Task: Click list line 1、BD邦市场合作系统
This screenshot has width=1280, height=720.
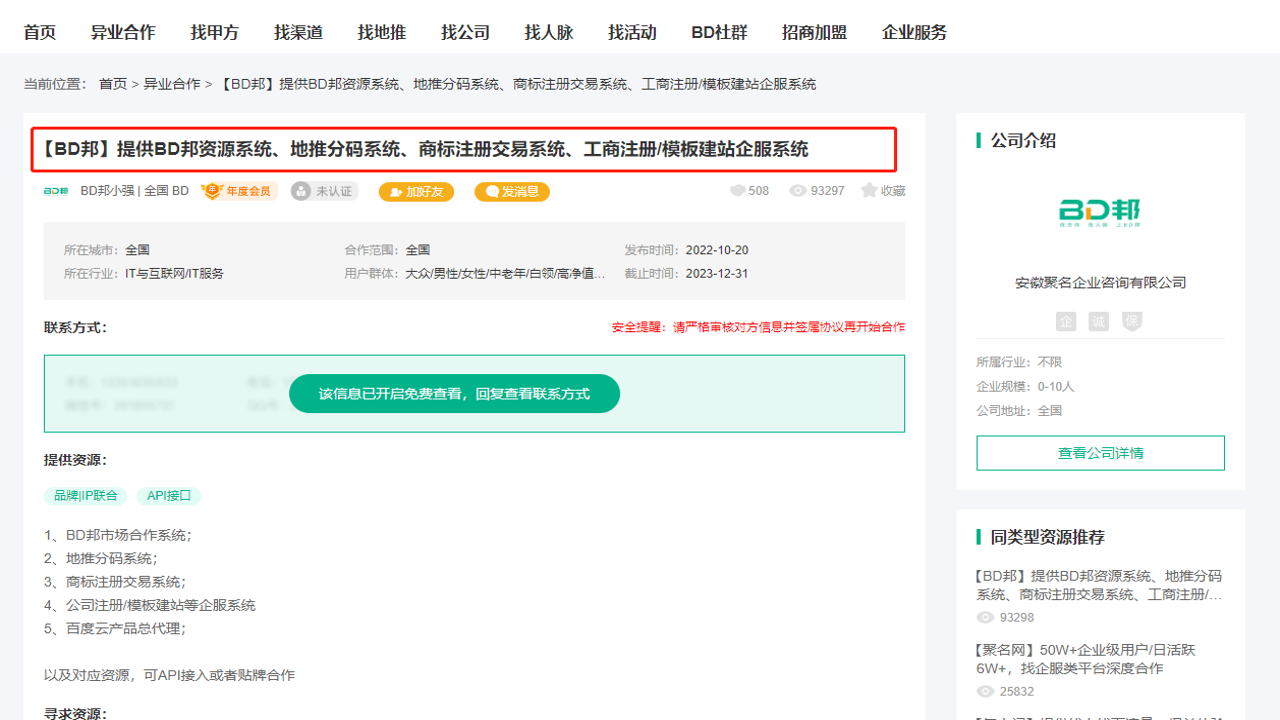Action: pyautogui.click(x=118, y=535)
